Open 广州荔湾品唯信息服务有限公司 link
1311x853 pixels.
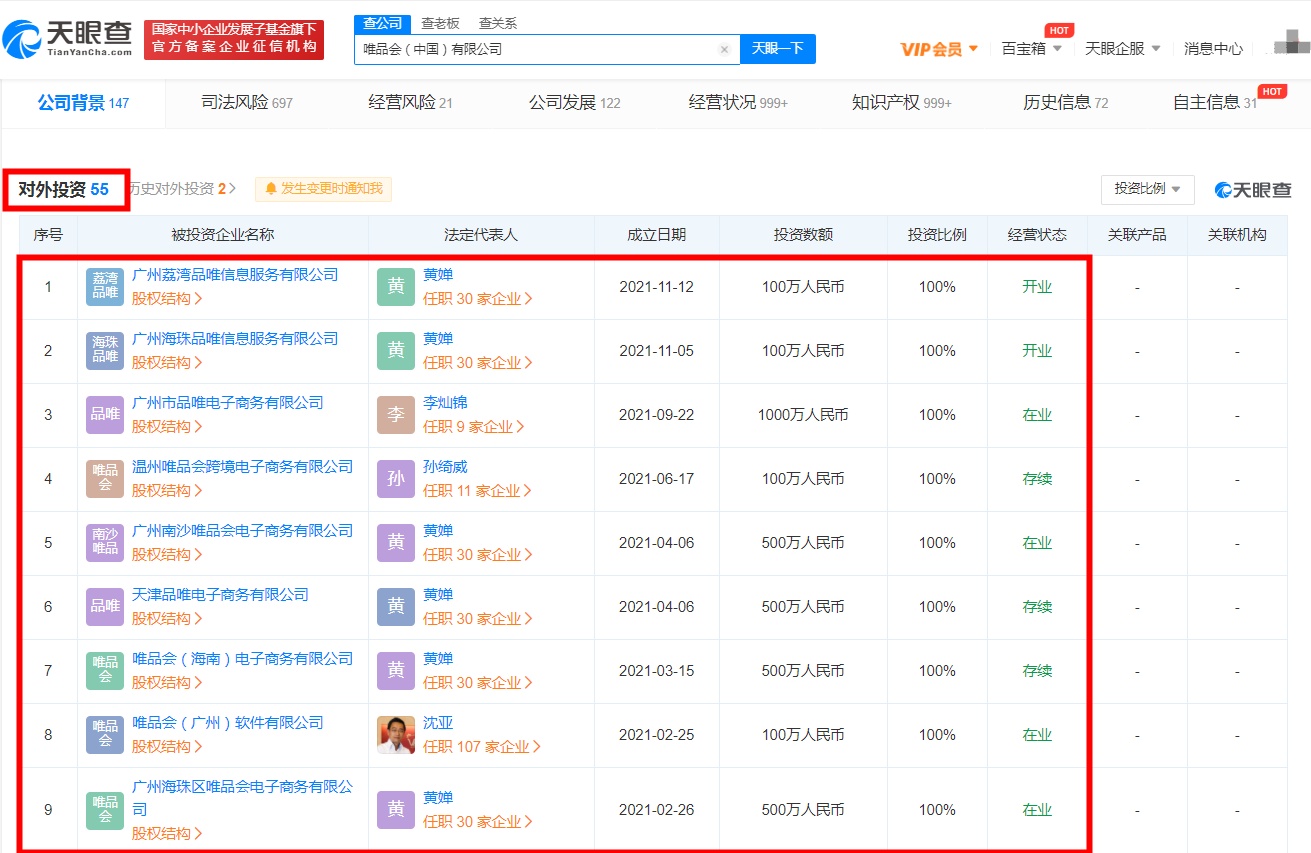point(235,275)
